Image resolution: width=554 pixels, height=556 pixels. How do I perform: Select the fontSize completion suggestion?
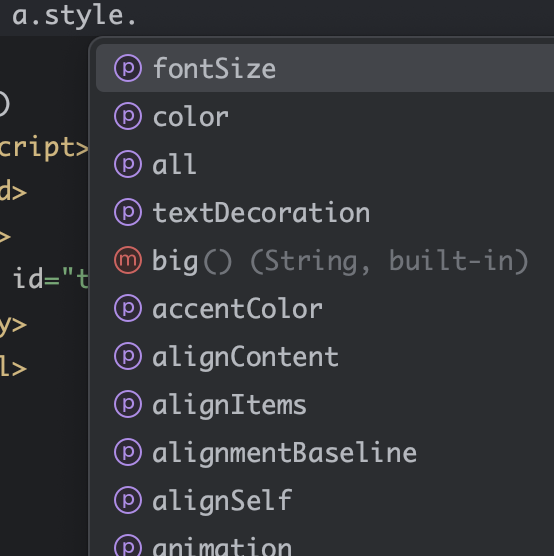325,68
